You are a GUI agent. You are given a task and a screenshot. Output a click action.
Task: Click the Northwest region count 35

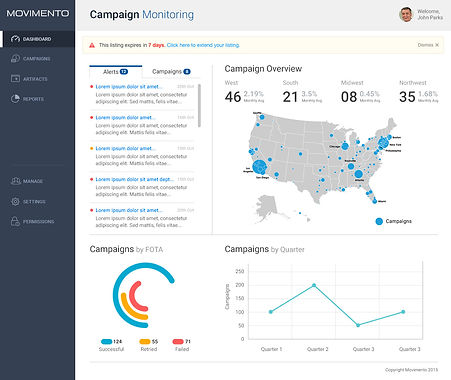click(407, 97)
